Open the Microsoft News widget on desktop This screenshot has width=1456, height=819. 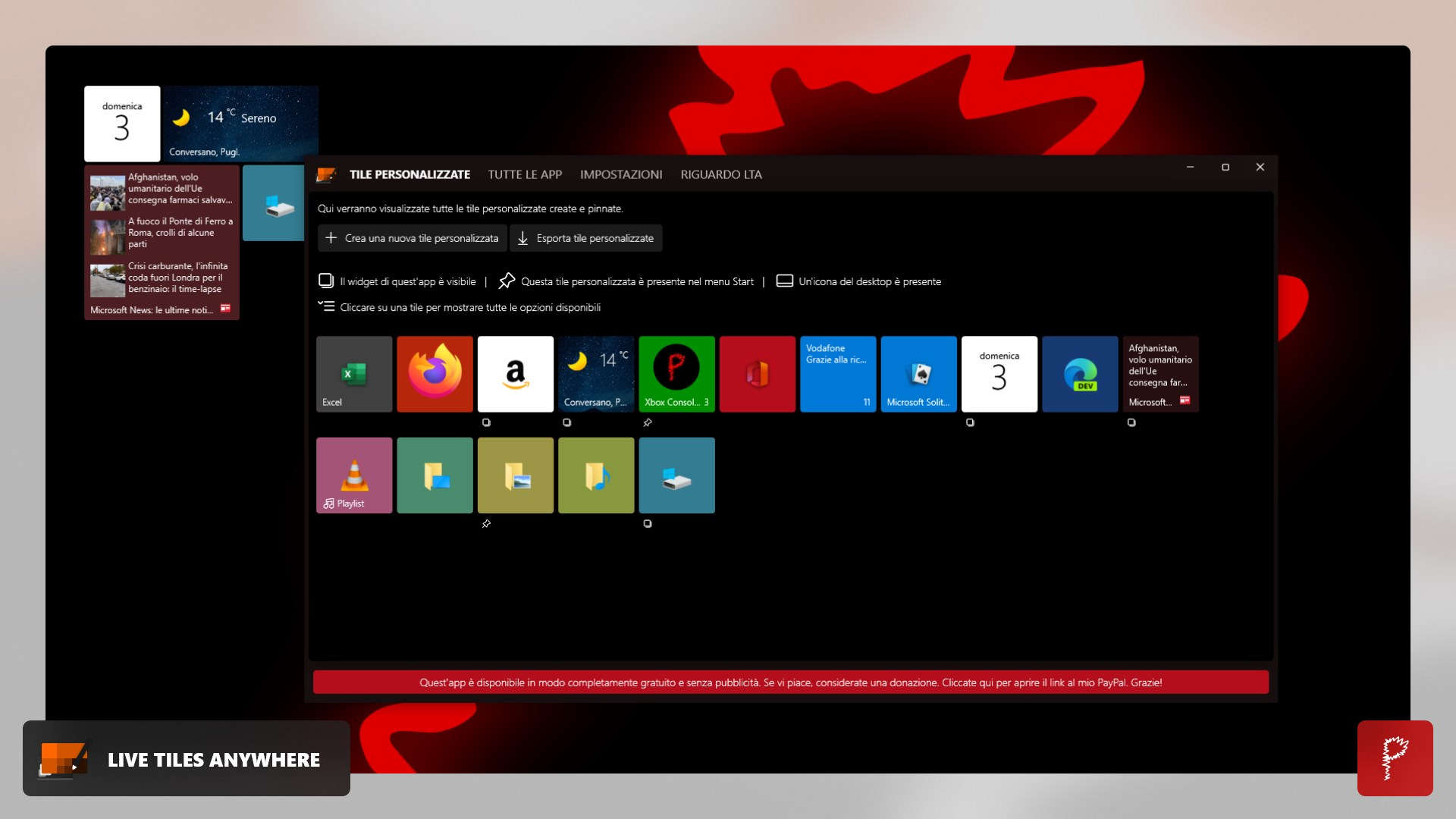click(x=162, y=243)
